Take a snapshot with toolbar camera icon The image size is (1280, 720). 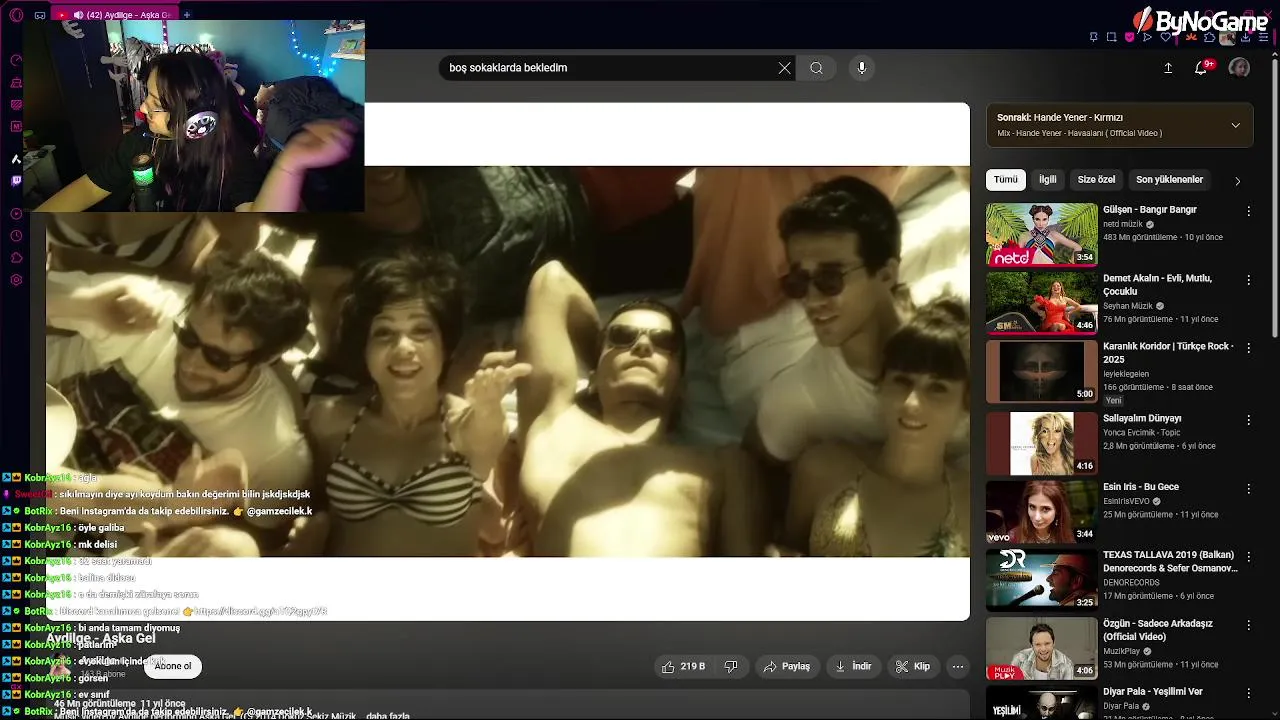[1111, 37]
